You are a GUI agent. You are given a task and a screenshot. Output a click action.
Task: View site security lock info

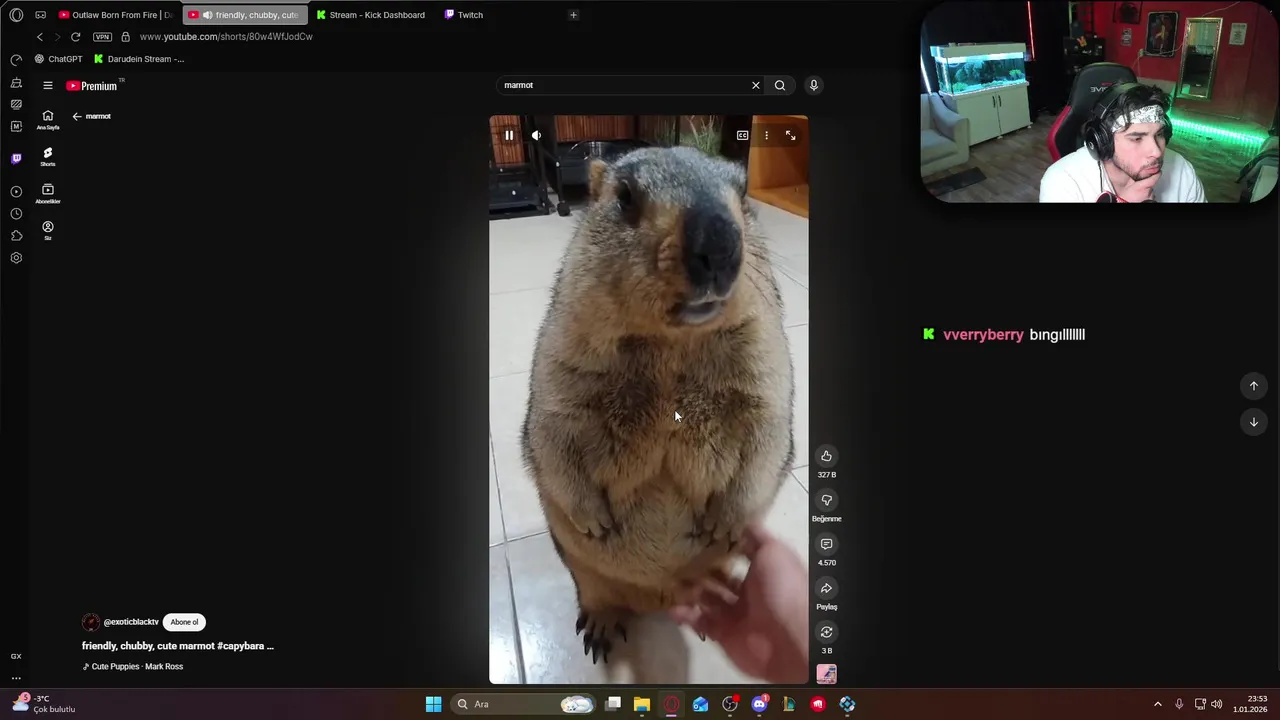[125, 37]
